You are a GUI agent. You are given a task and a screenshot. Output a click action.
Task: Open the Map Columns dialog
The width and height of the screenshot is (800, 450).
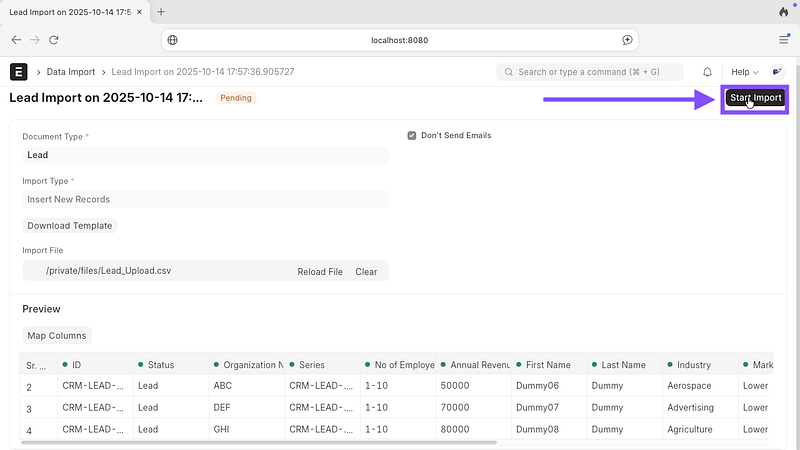coord(57,335)
